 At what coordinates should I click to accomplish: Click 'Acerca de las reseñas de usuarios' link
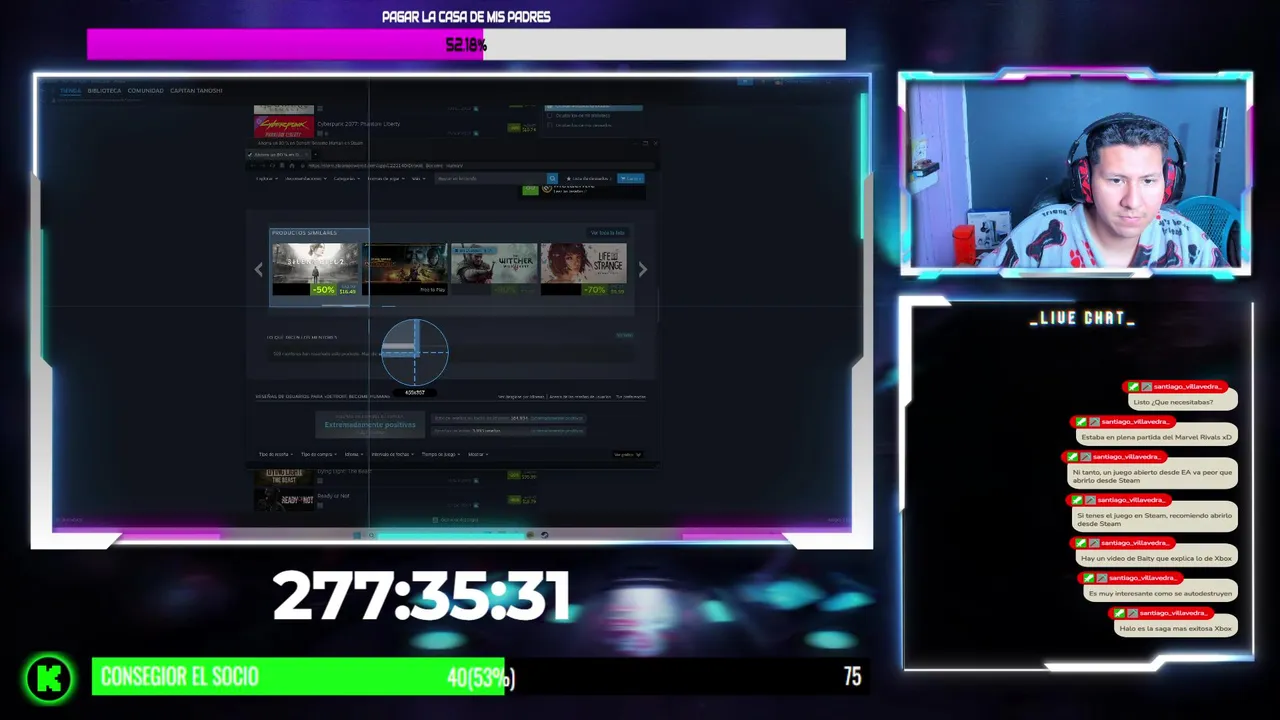tap(580, 396)
